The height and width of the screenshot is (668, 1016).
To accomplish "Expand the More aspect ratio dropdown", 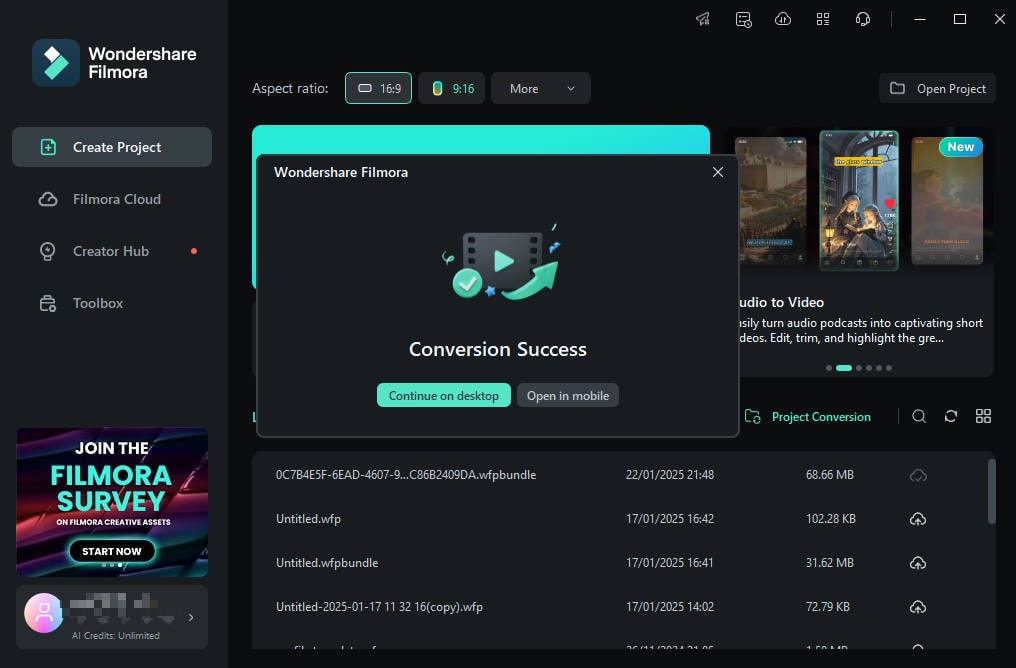I will tap(541, 88).
